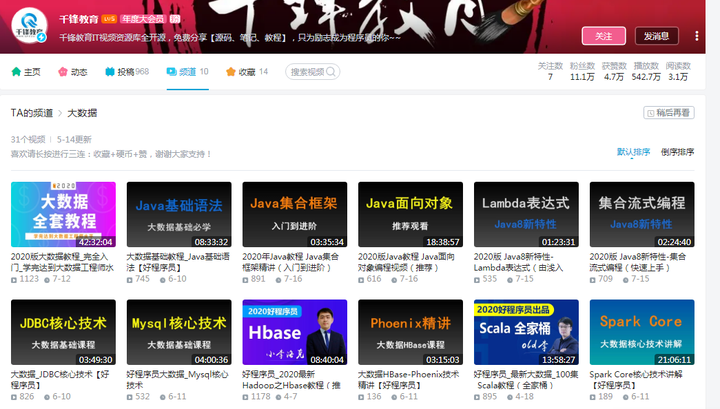Open the Java集合框架 video thumbnail
The image size is (720, 409).
(295, 214)
